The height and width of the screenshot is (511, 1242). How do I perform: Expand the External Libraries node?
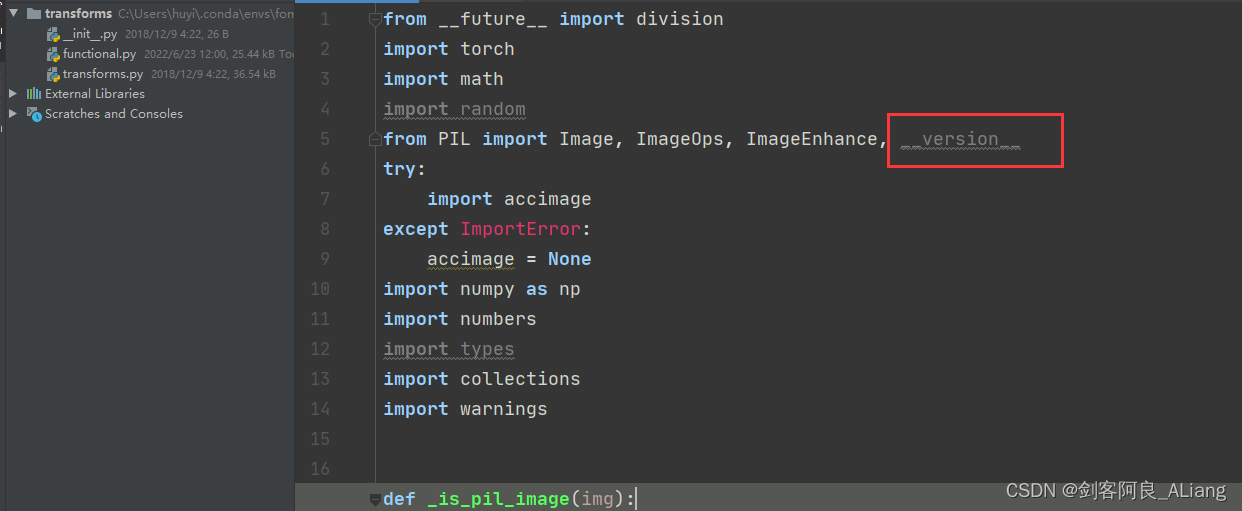(13, 94)
